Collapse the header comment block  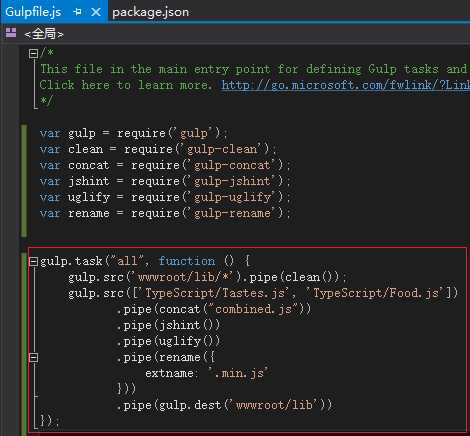click(33, 53)
